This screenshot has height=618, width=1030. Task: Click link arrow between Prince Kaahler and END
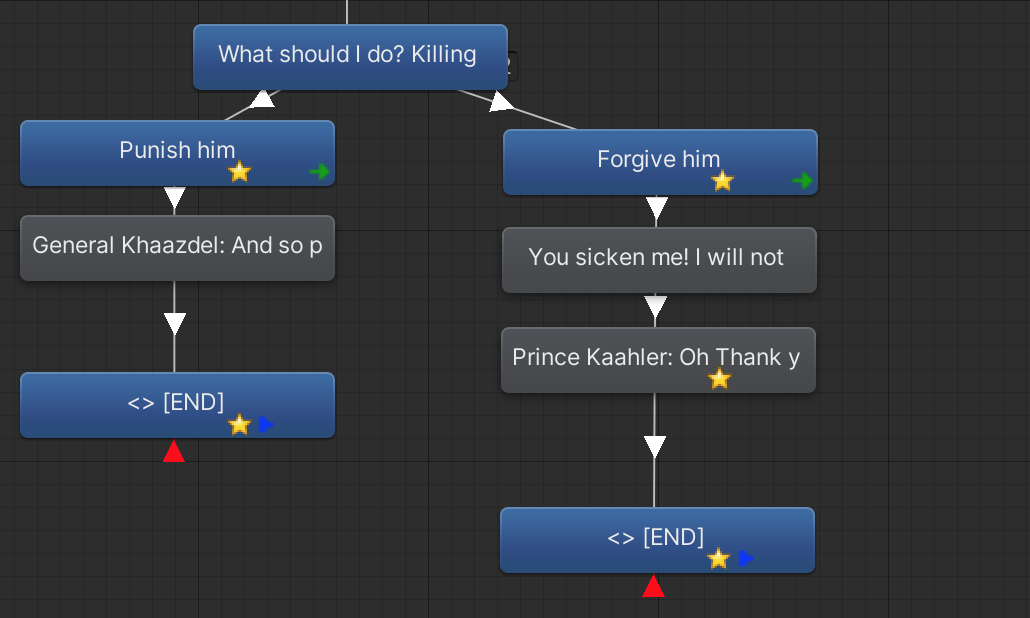coord(654,447)
